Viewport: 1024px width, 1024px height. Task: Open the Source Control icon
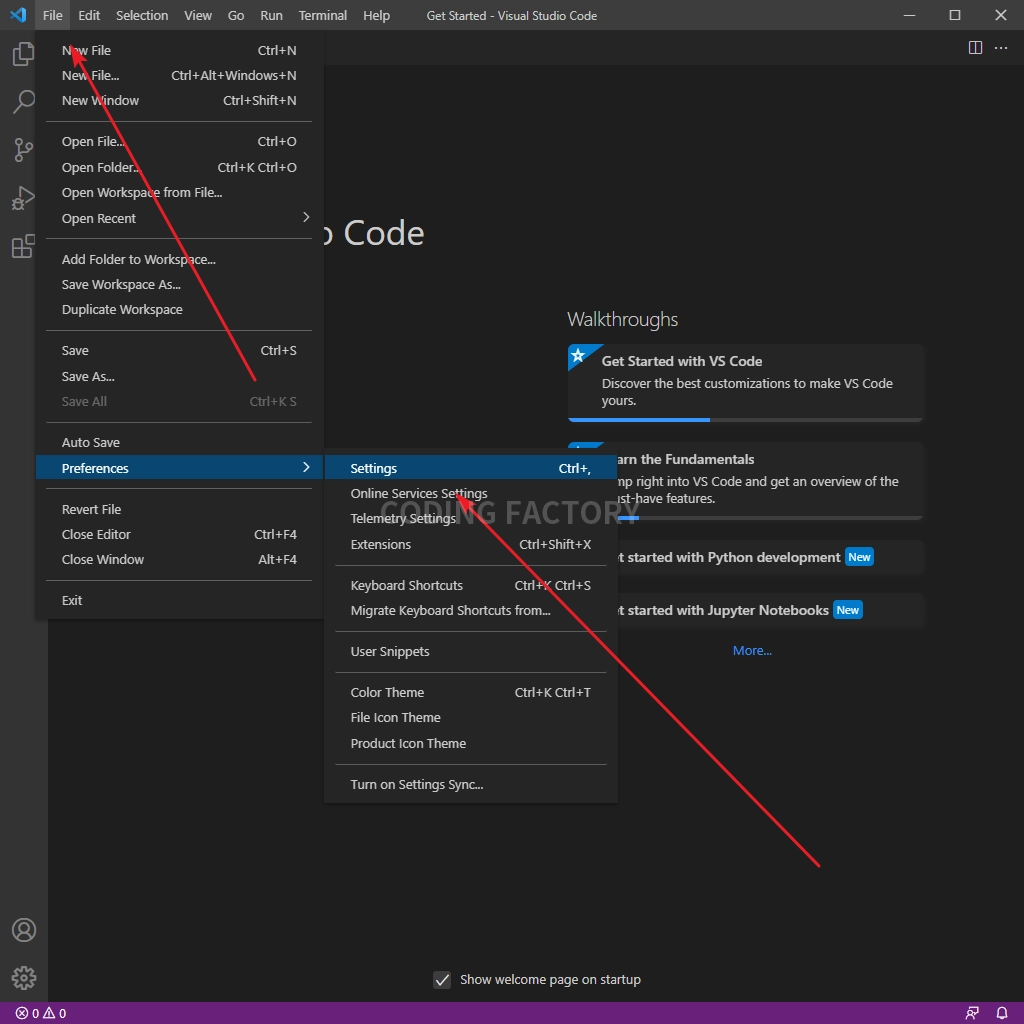pyautogui.click(x=24, y=150)
